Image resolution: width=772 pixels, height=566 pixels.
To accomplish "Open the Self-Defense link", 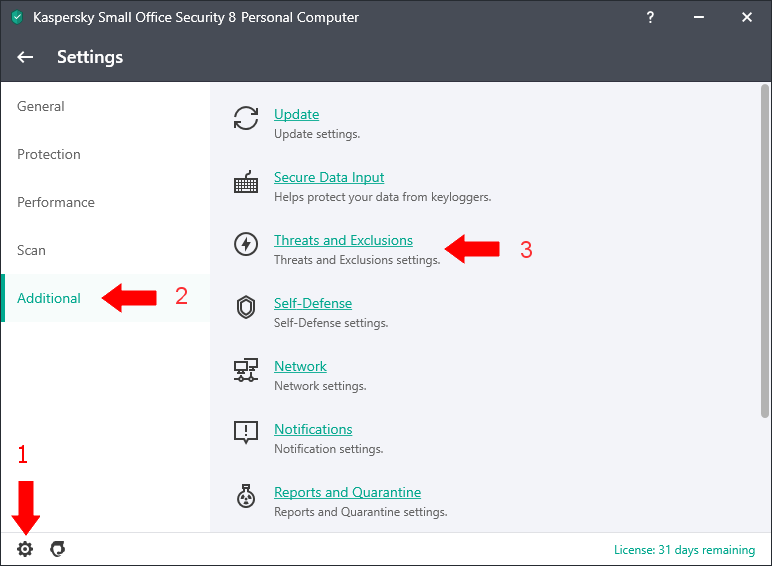I will tap(313, 303).
